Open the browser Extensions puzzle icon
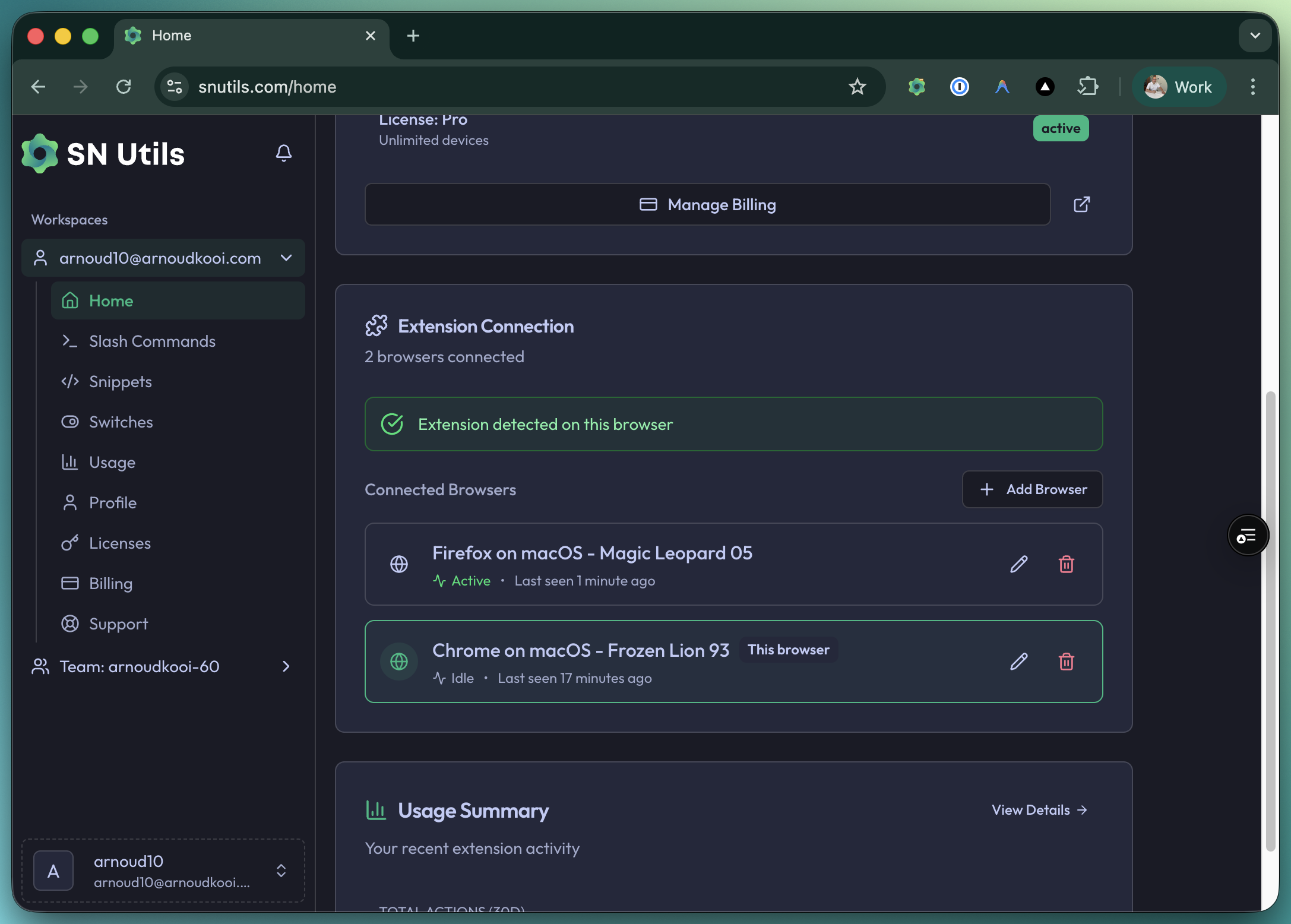Screen dimensions: 1291x924 [x=1088, y=87]
